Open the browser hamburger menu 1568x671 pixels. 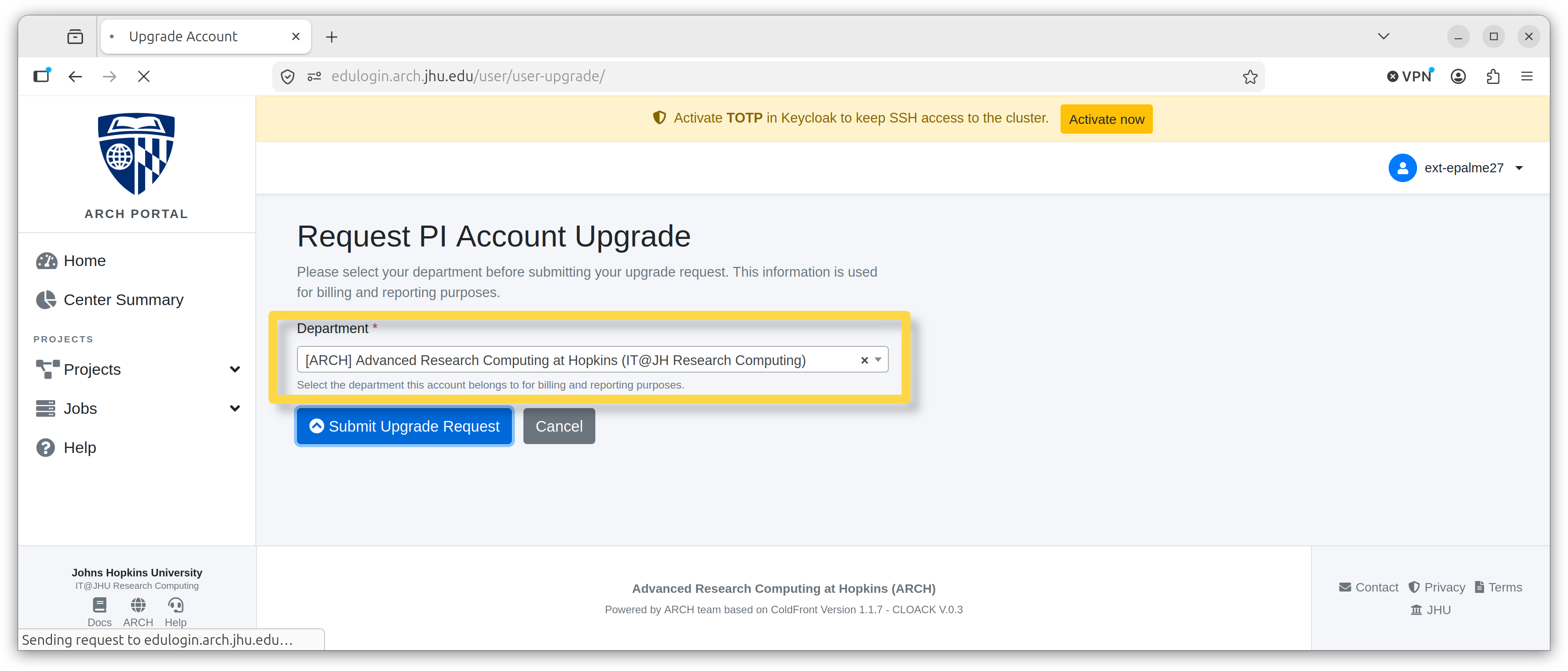(x=1527, y=76)
